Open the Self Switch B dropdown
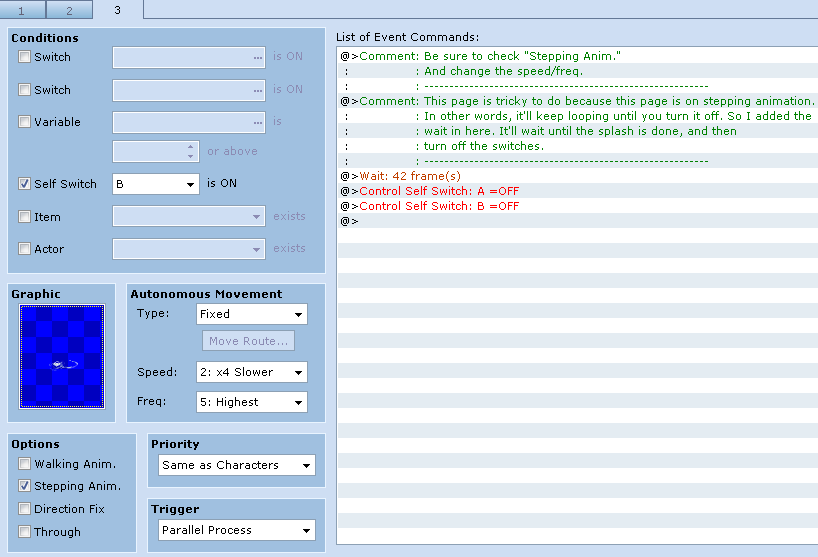 coord(155,184)
